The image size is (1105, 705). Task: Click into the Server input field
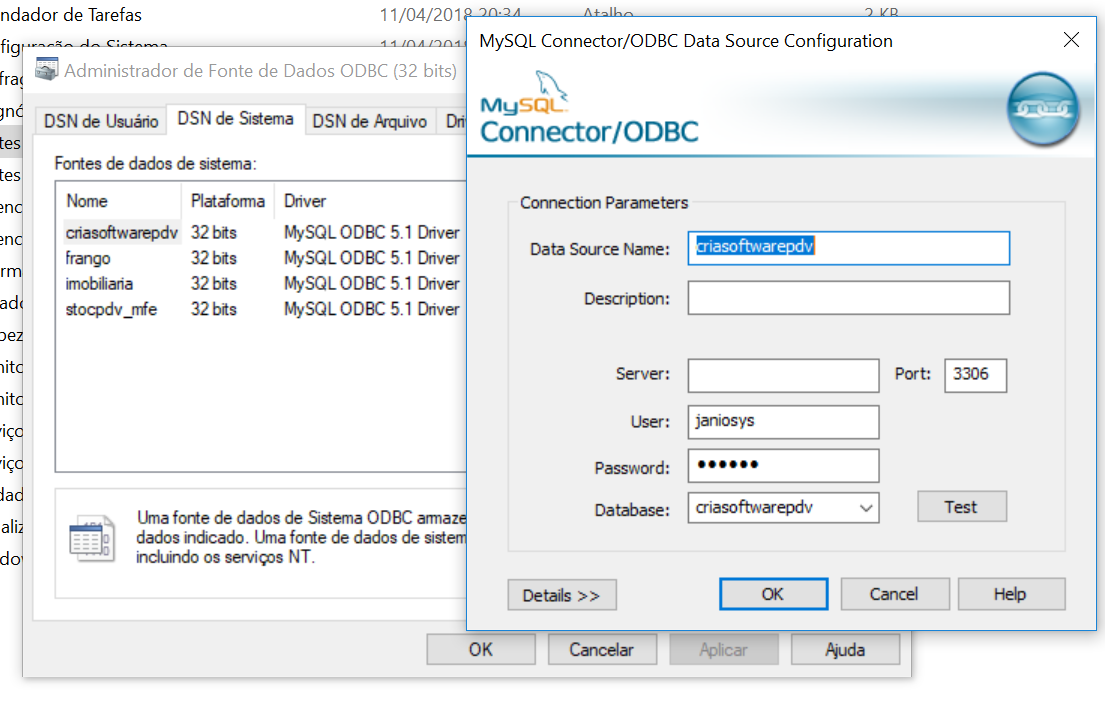[783, 375]
